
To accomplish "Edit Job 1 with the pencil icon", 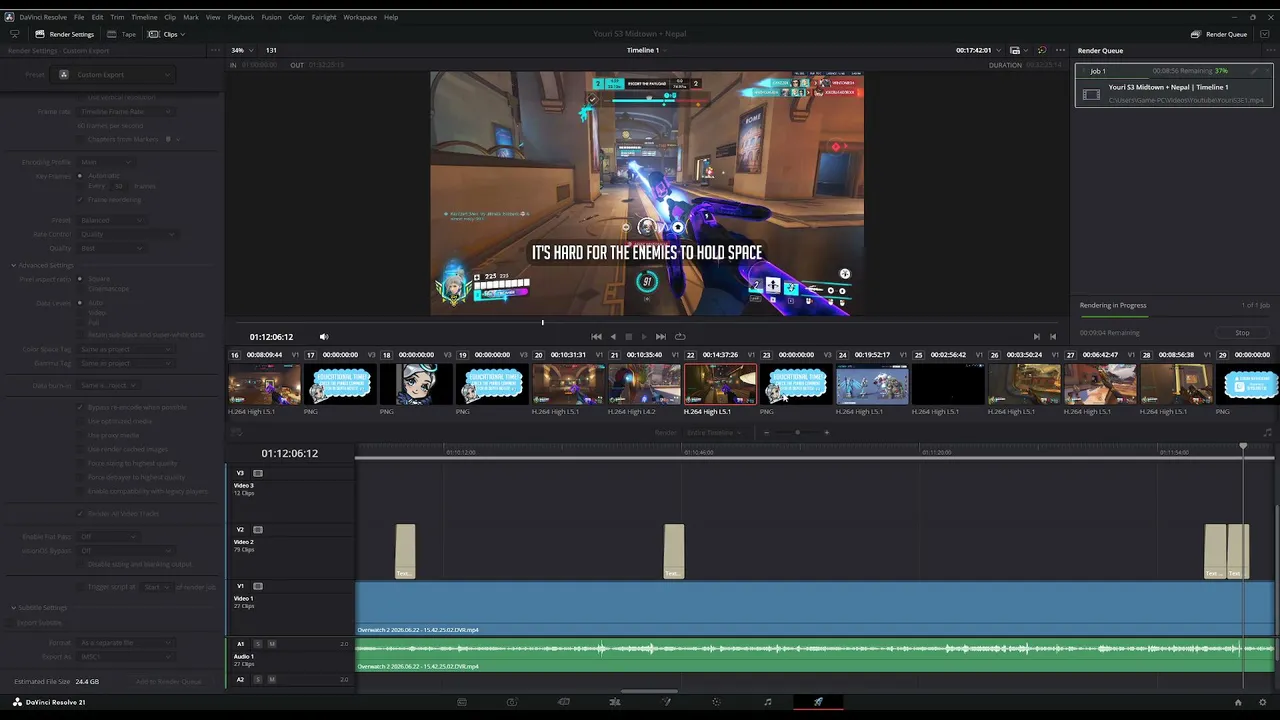I will tap(1253, 71).
